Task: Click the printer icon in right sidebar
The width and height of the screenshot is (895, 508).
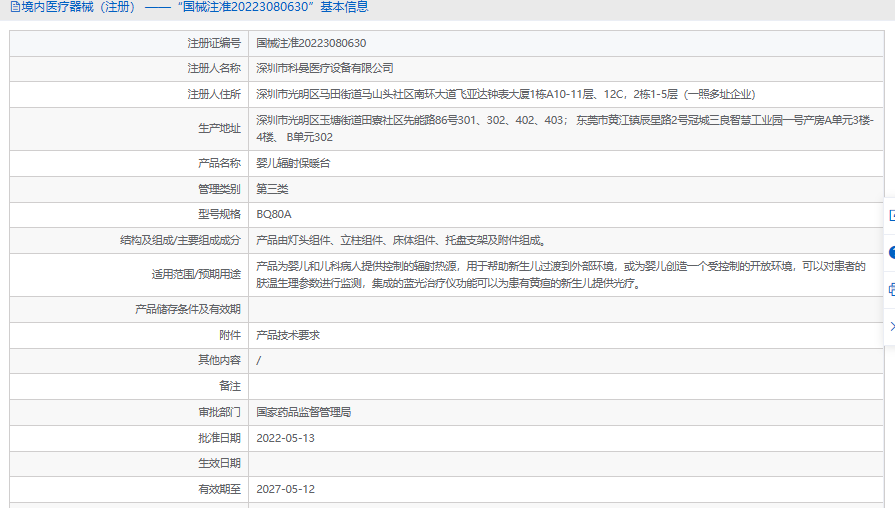Action: [892, 289]
